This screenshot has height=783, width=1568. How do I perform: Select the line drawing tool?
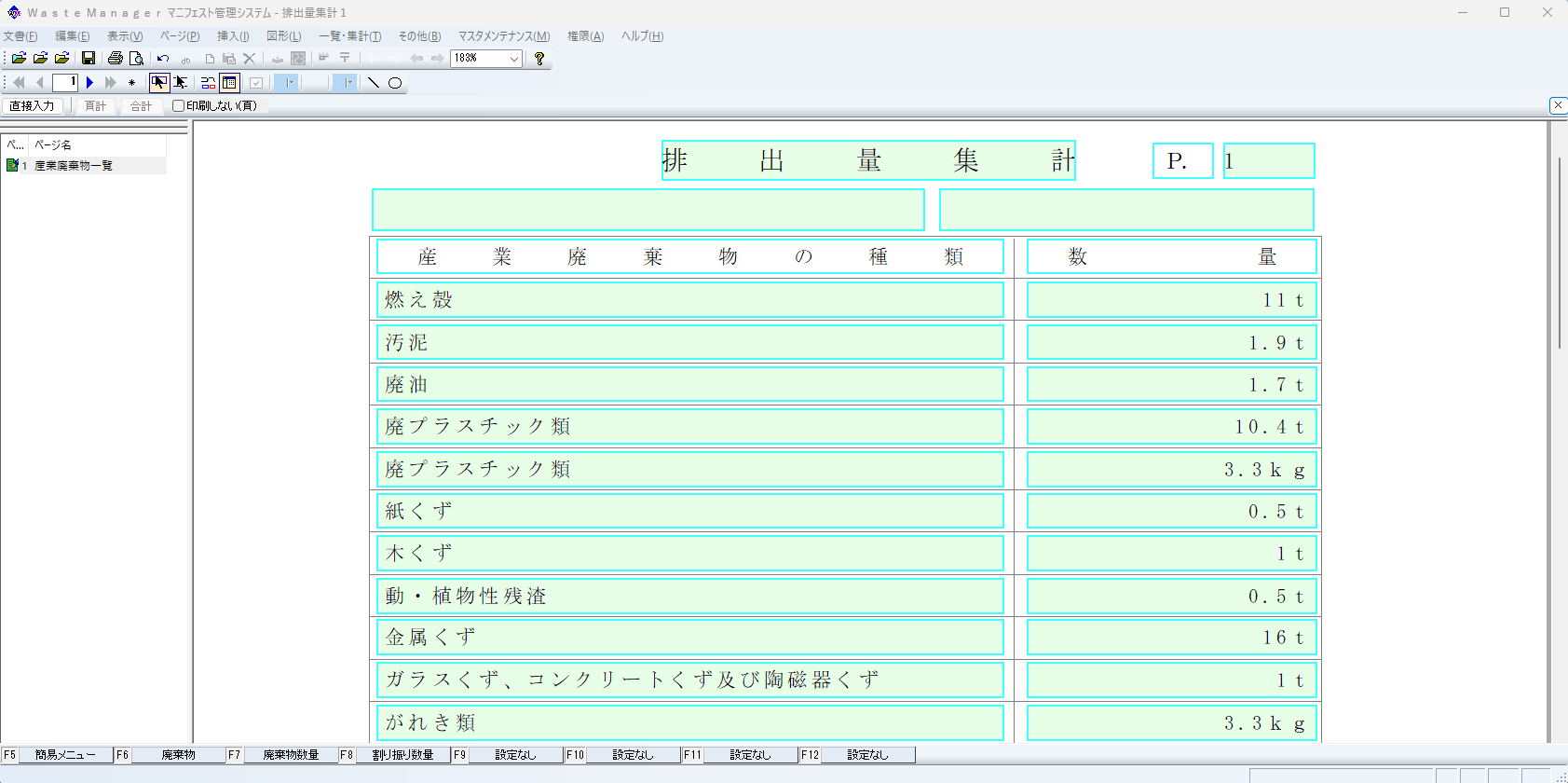pyautogui.click(x=374, y=83)
